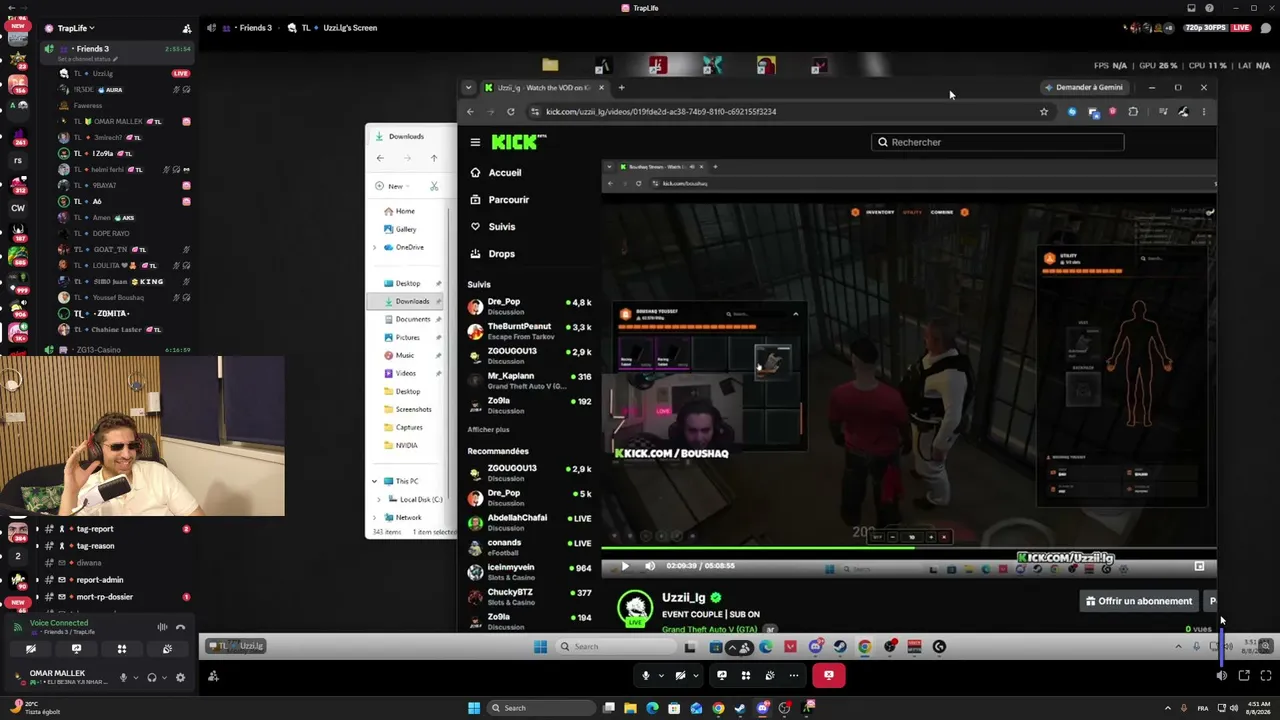The image size is (1280, 720).
Task: Bookmark the Kick page with the star
Action: click(x=1044, y=112)
